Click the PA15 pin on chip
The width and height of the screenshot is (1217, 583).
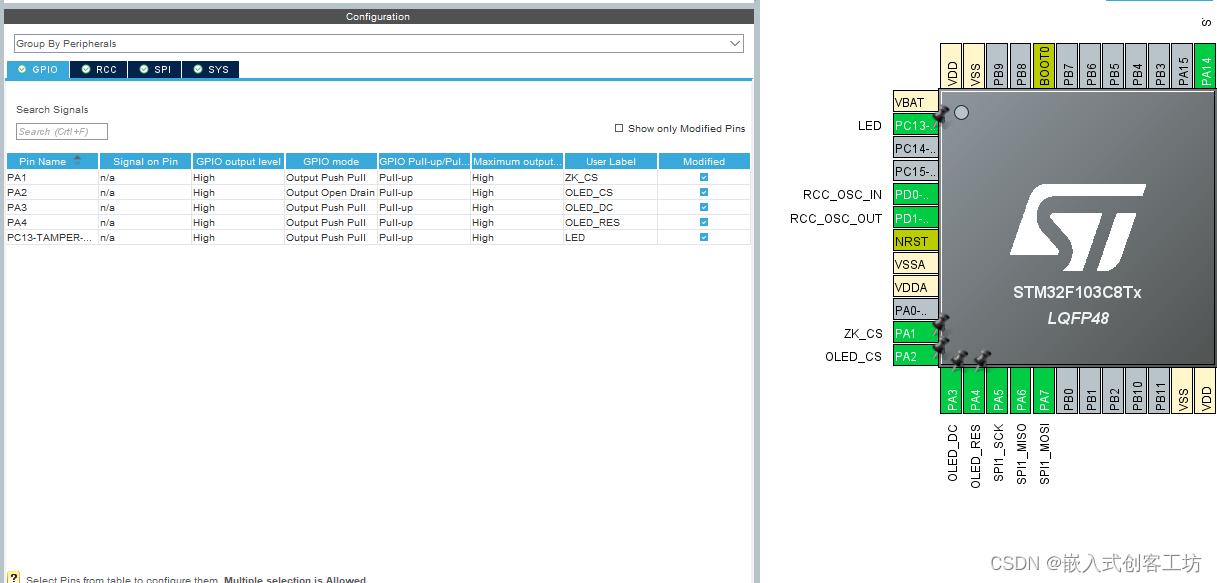tap(1182, 66)
